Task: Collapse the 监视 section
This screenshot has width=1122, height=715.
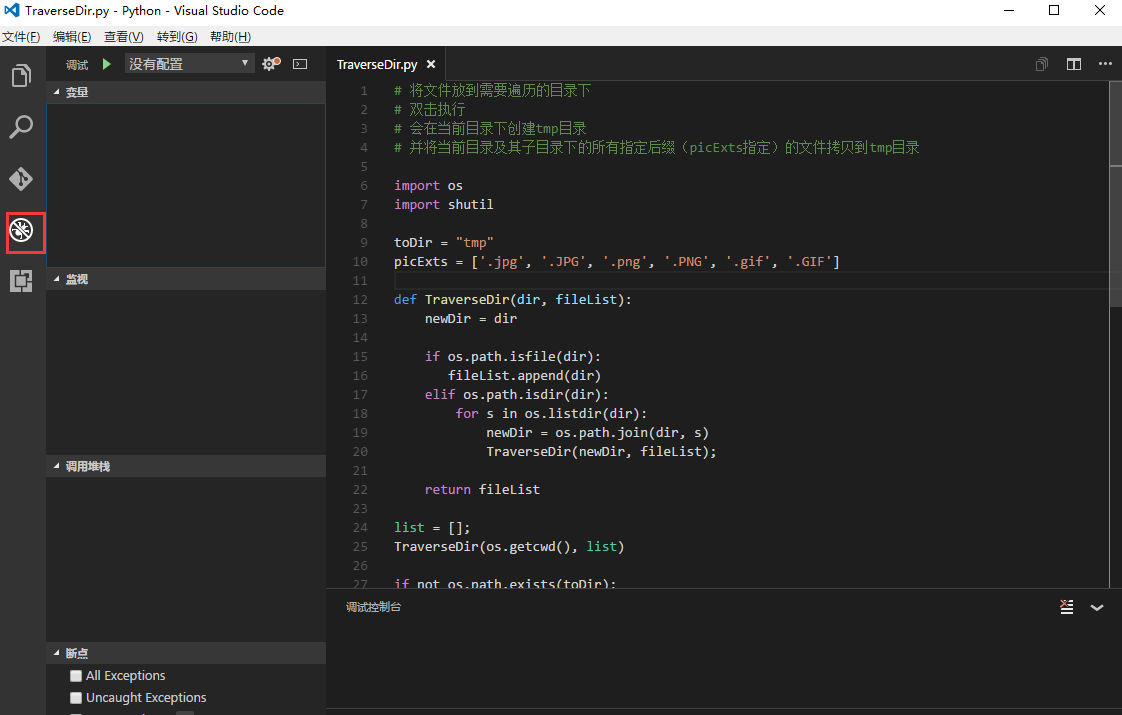Action: pos(186,279)
